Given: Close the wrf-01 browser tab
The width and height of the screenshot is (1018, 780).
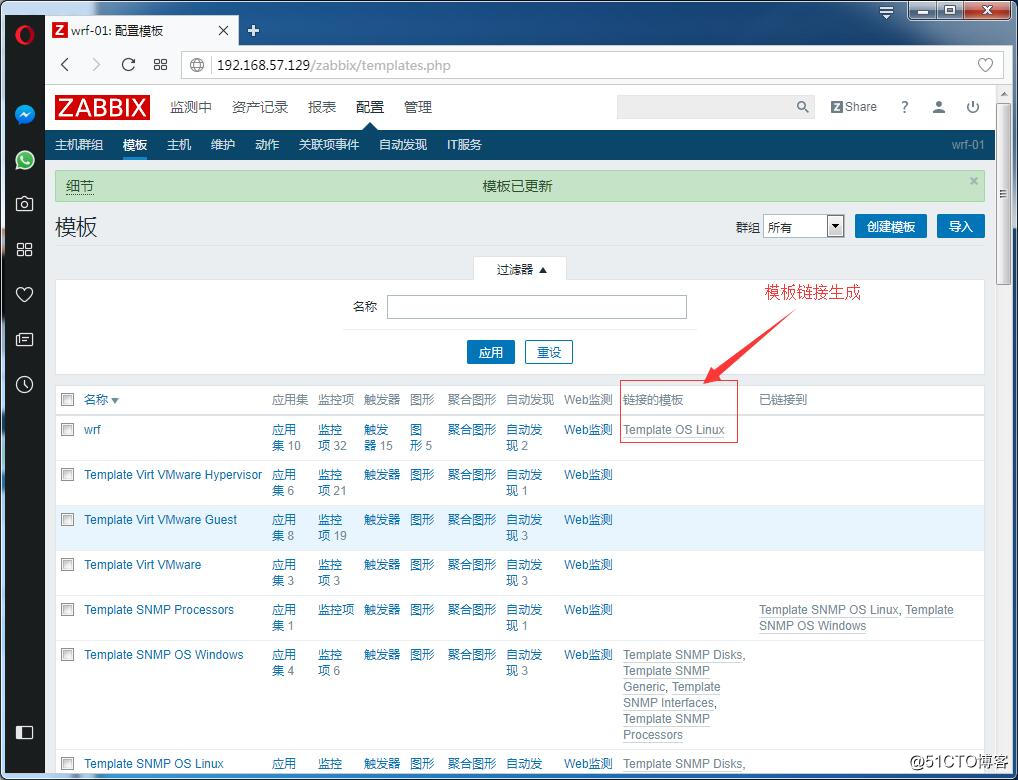Looking at the screenshot, I should pyautogui.click(x=223, y=31).
